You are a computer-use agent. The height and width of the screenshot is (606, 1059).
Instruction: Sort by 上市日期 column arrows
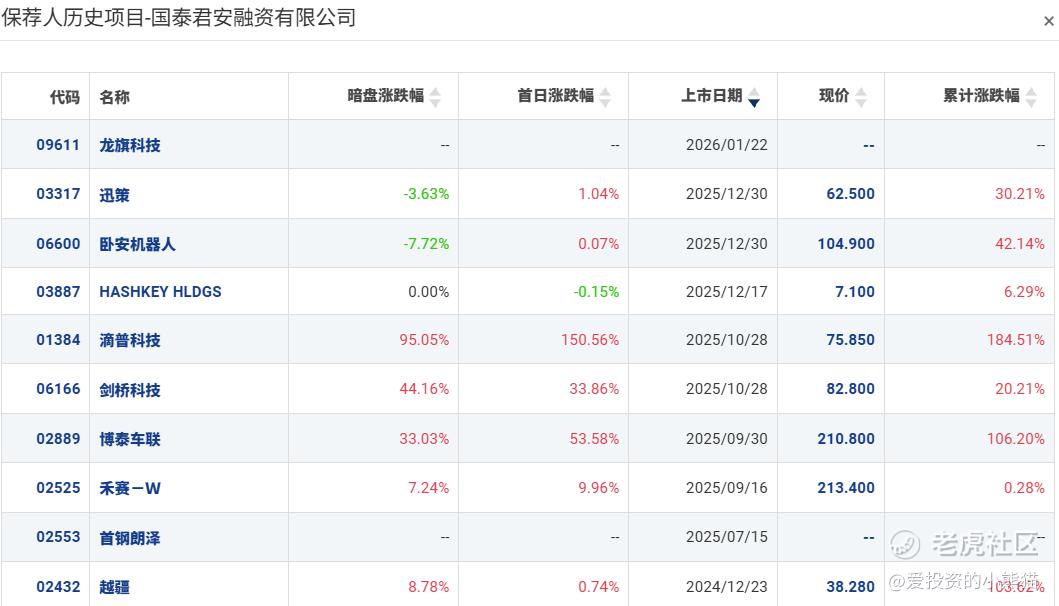click(x=754, y=97)
